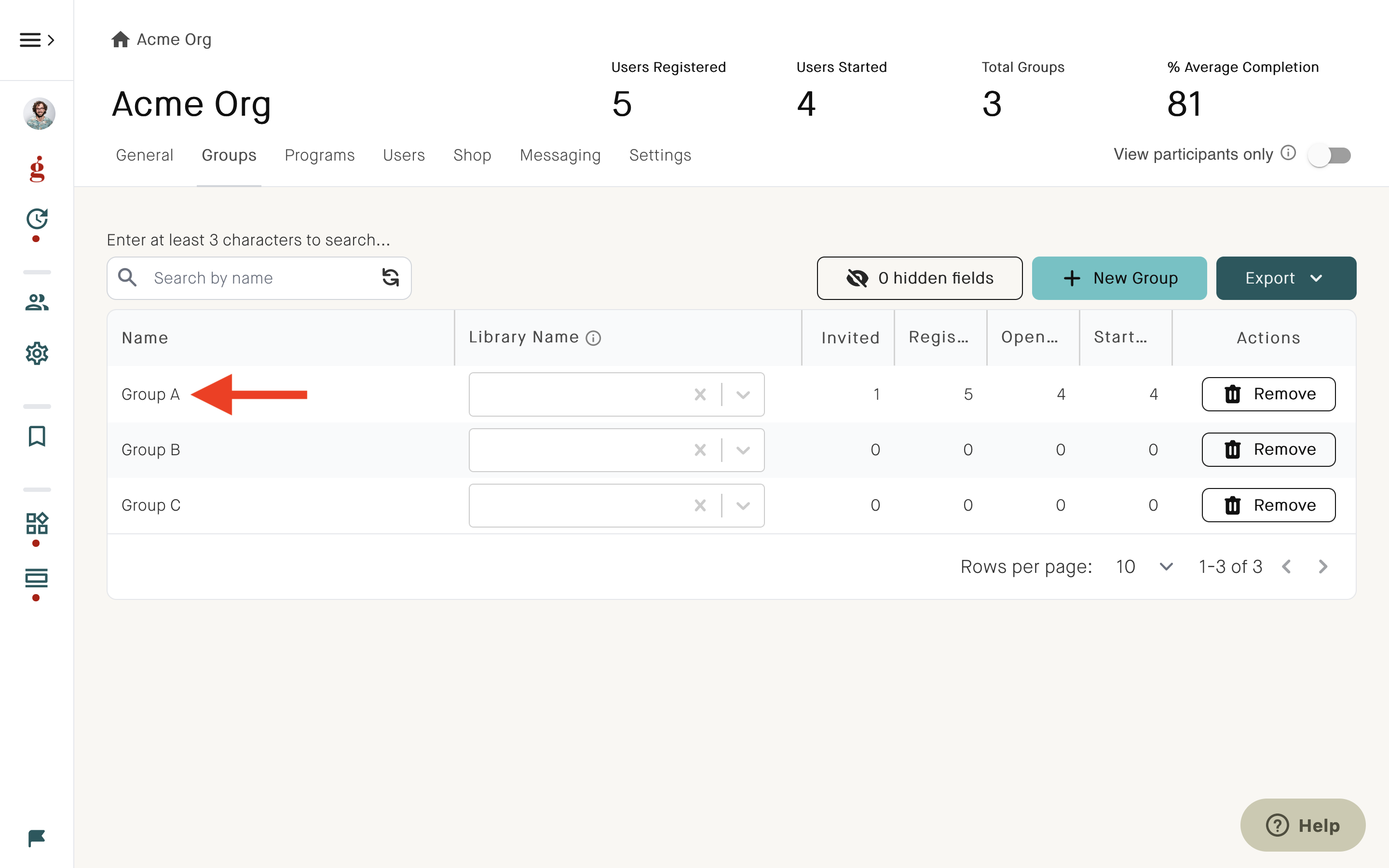The height and width of the screenshot is (868, 1389).
Task: Open the Export dropdown menu
Action: coord(1286,278)
